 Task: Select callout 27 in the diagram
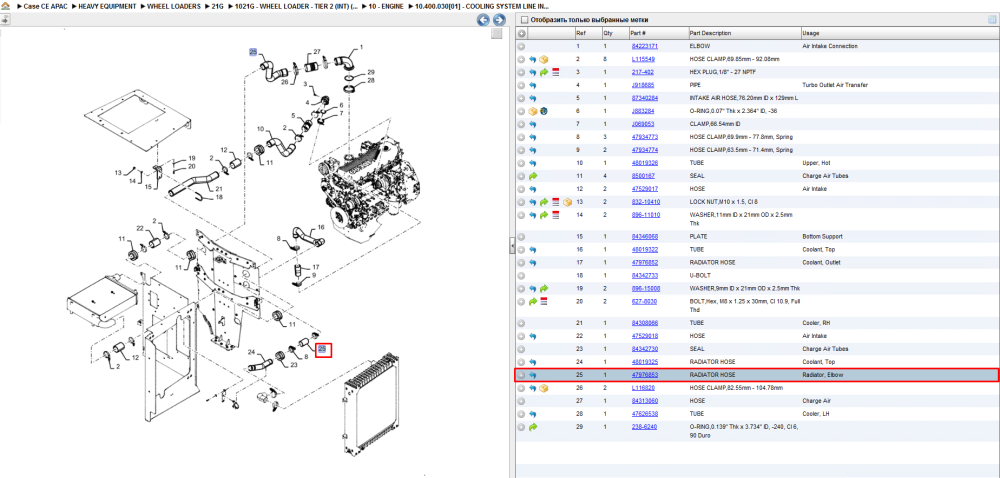click(x=316, y=52)
